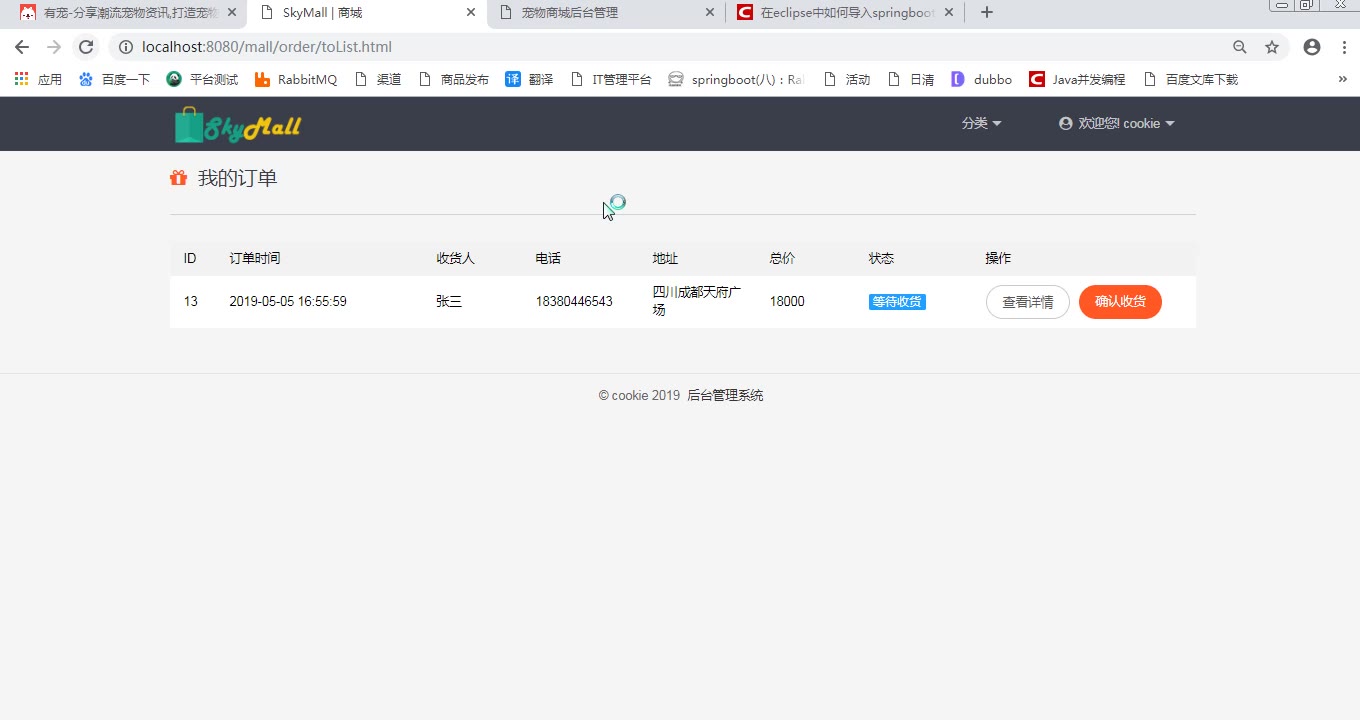The image size is (1360, 720).
Task: Open the 百度一下 bookmark
Action: point(114,79)
